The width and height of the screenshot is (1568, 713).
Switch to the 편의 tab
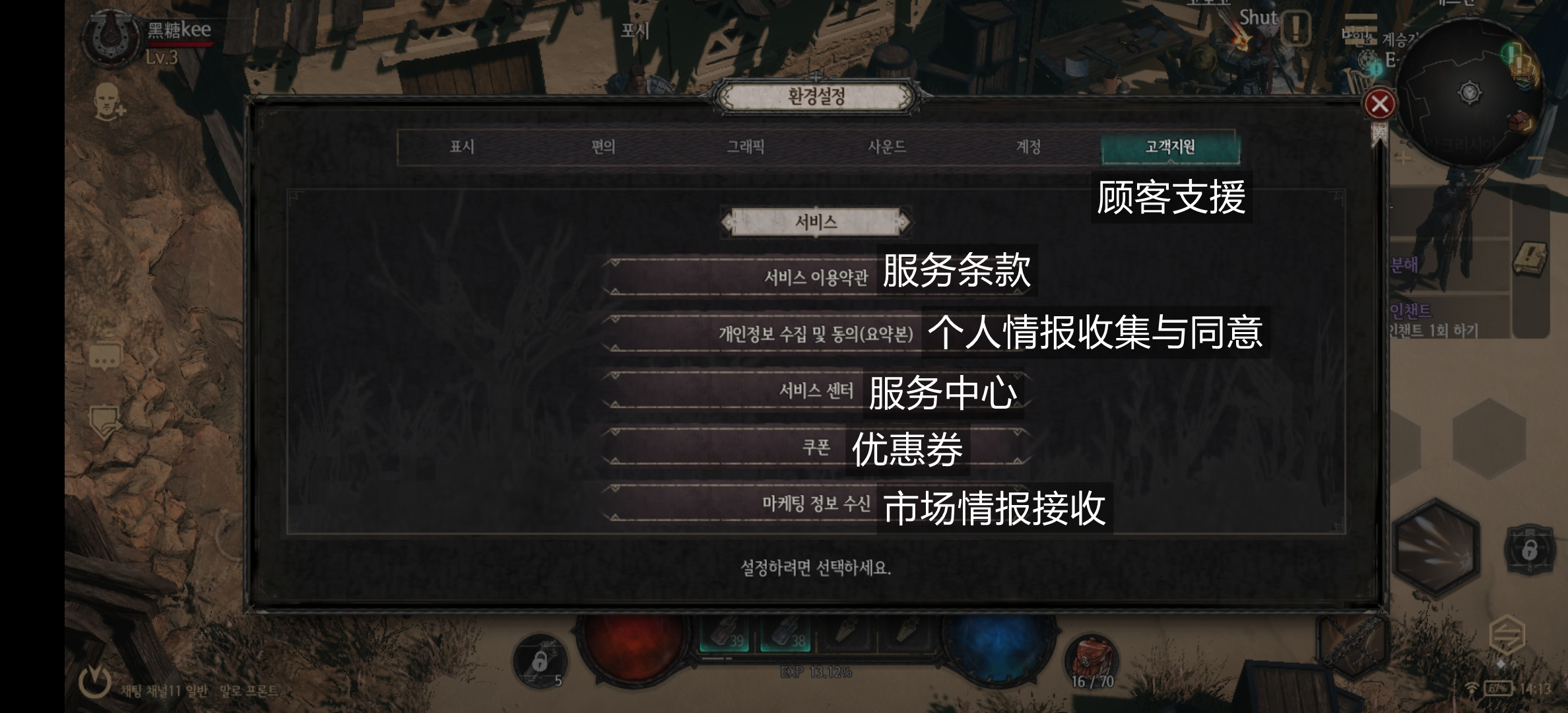pos(603,147)
